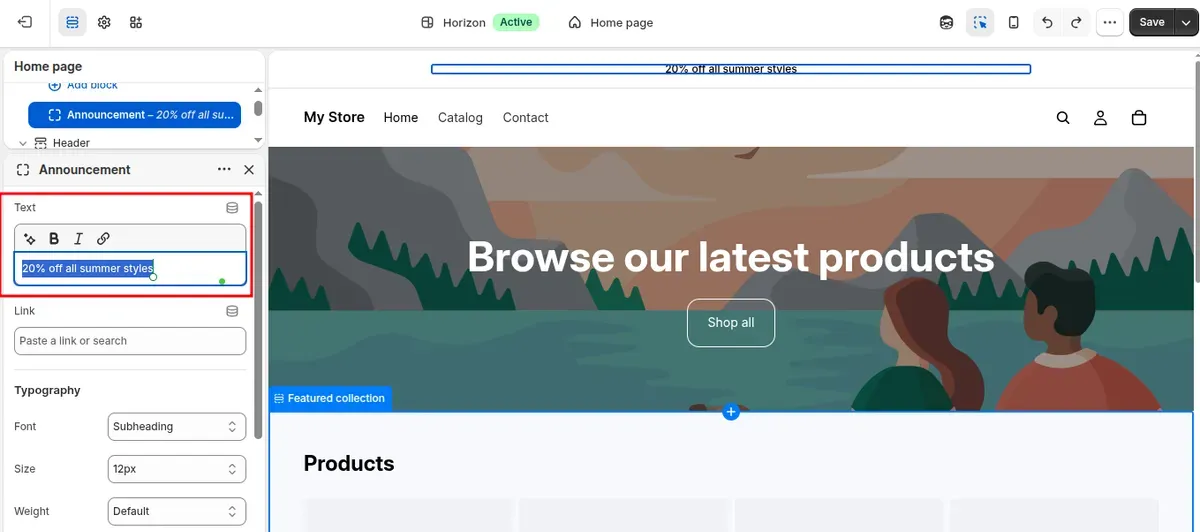Click the Horizon theme icon

(427, 22)
